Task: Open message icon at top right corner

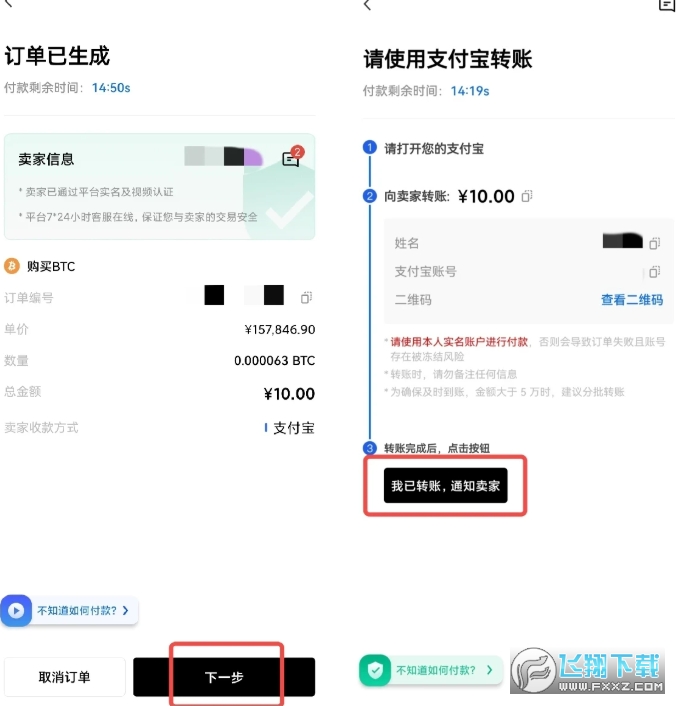Action: coord(667,5)
